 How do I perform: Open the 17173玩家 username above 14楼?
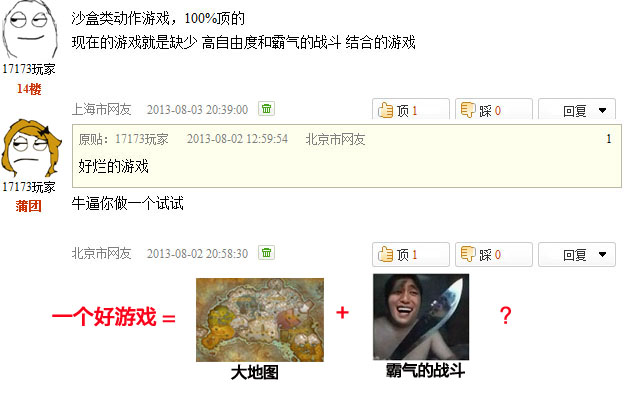point(29,69)
